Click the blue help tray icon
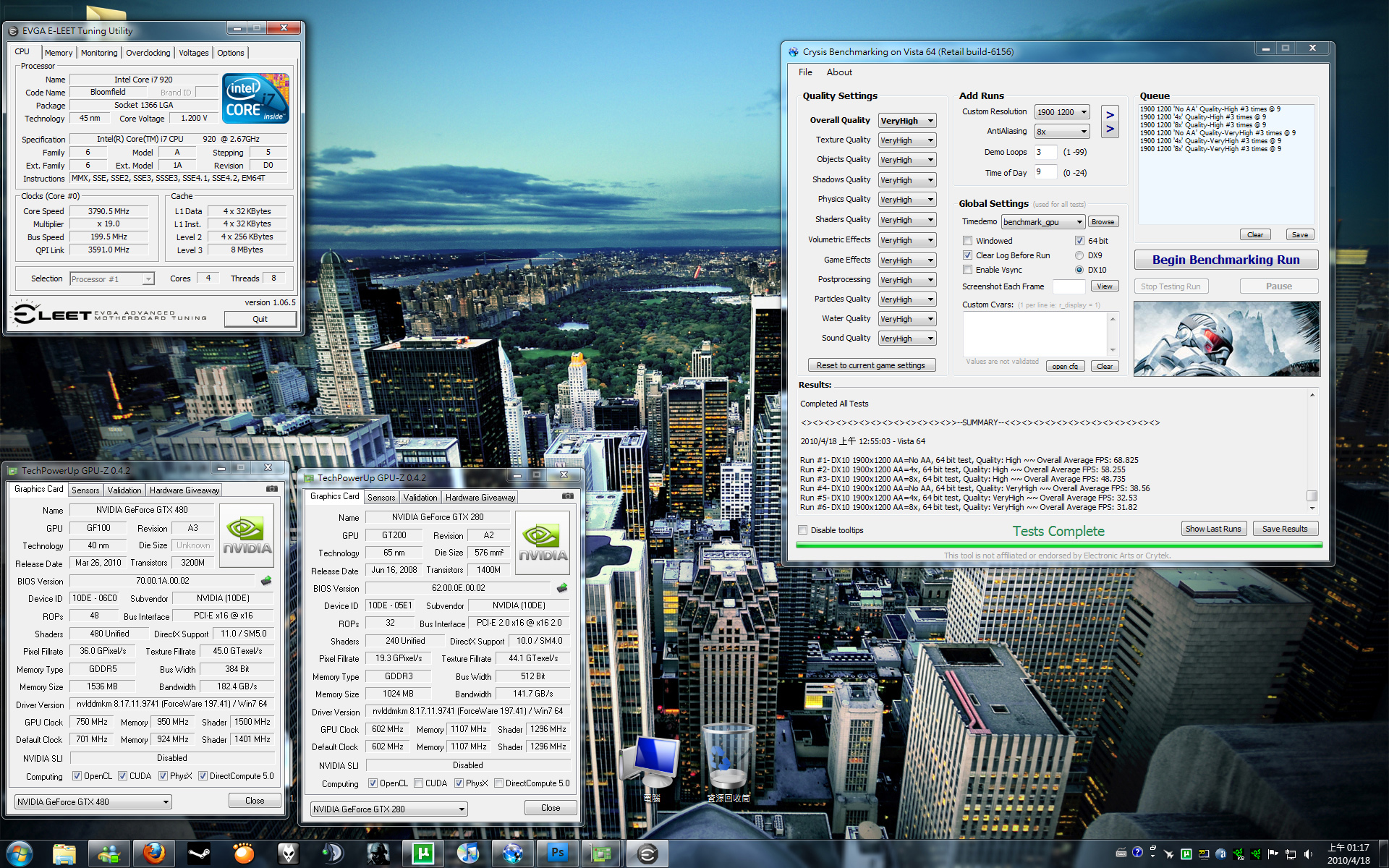The image size is (1389, 868). (x=1137, y=853)
